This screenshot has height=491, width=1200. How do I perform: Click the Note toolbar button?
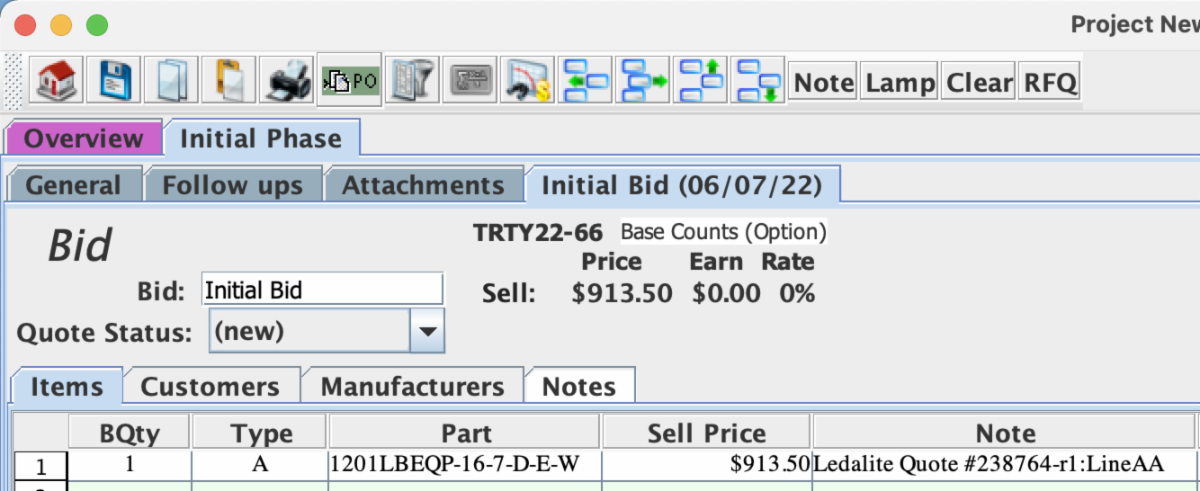pos(824,82)
